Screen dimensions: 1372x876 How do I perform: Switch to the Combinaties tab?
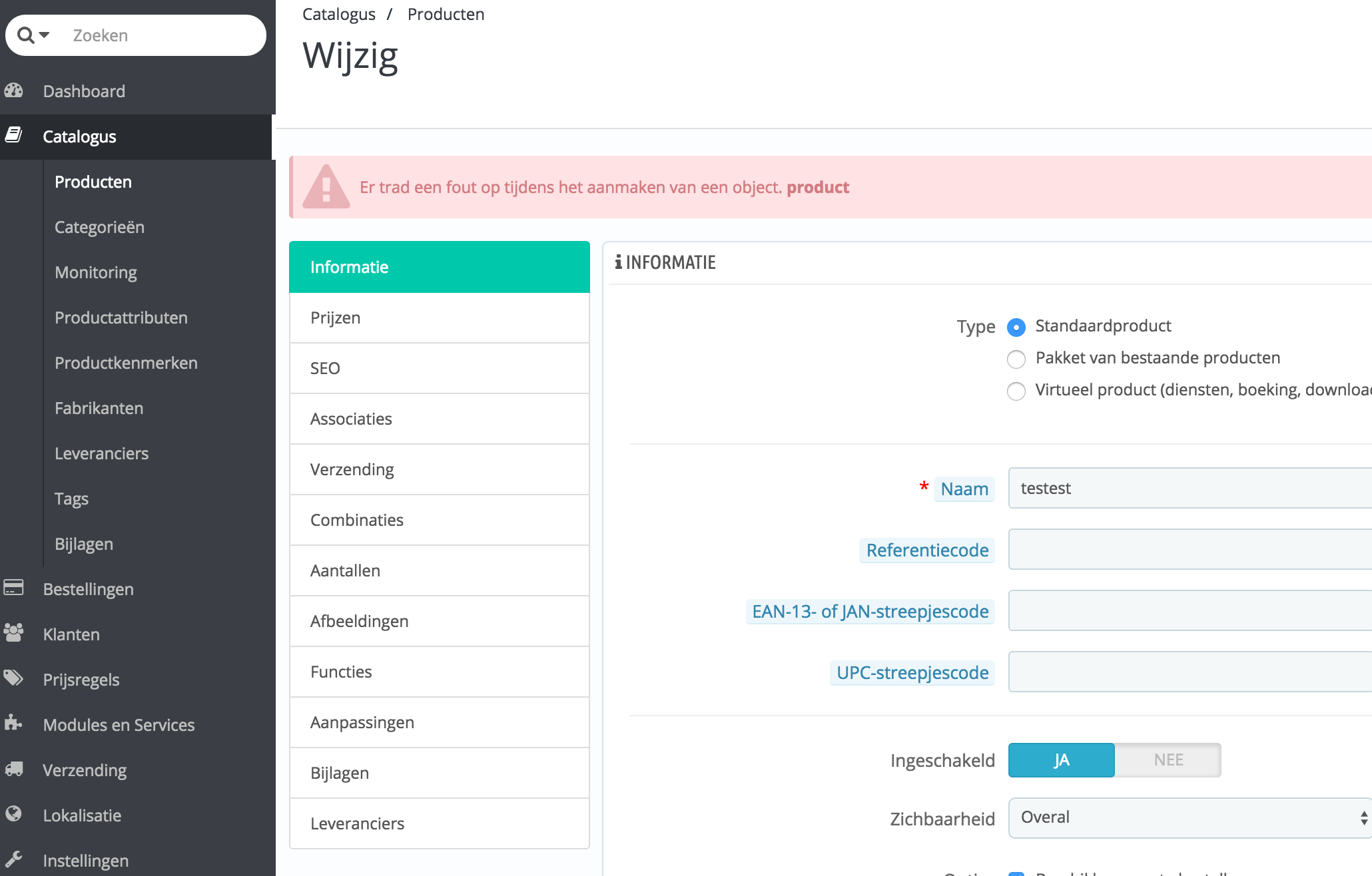click(440, 520)
